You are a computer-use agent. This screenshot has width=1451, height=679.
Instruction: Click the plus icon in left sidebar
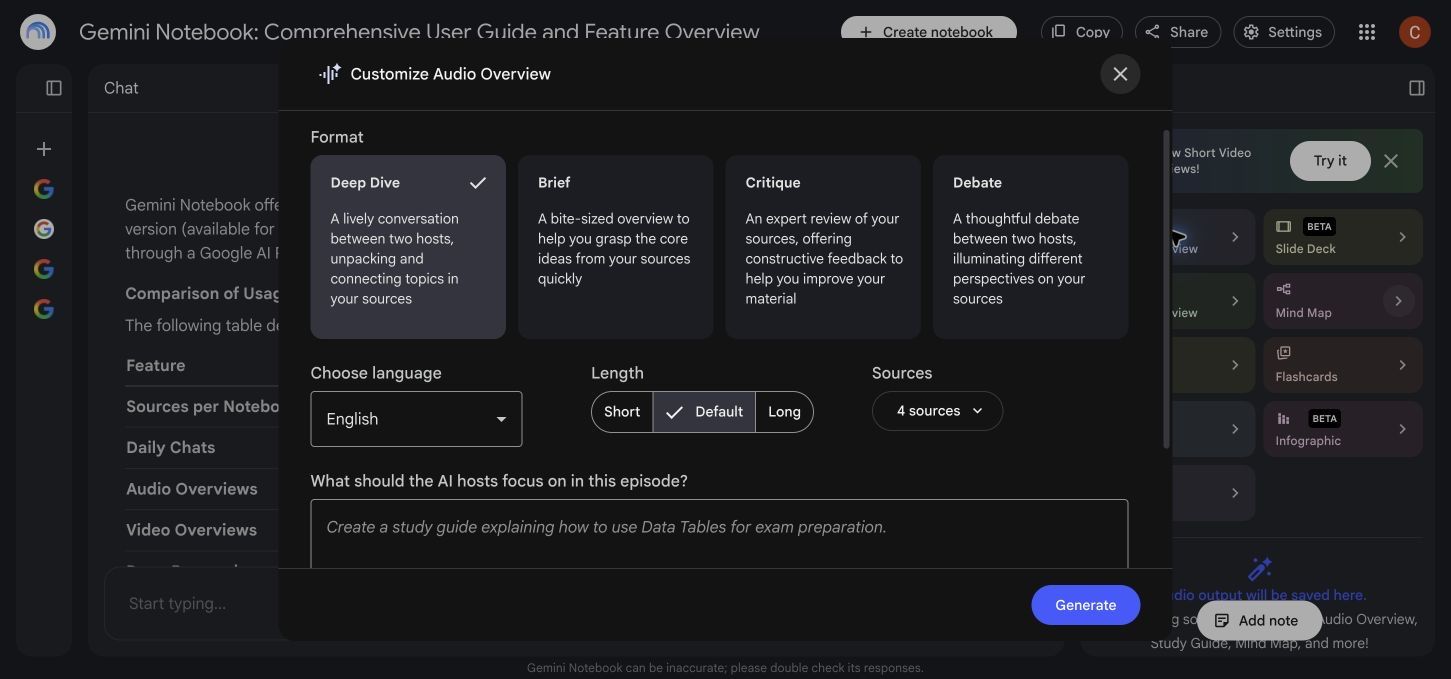point(44,149)
